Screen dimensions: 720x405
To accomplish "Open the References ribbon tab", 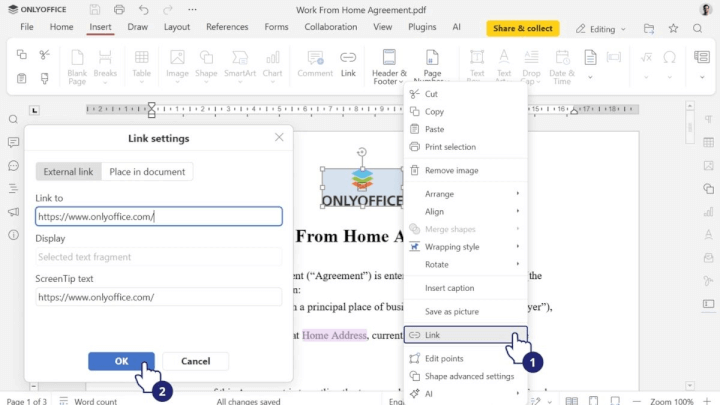I will coord(227,27).
